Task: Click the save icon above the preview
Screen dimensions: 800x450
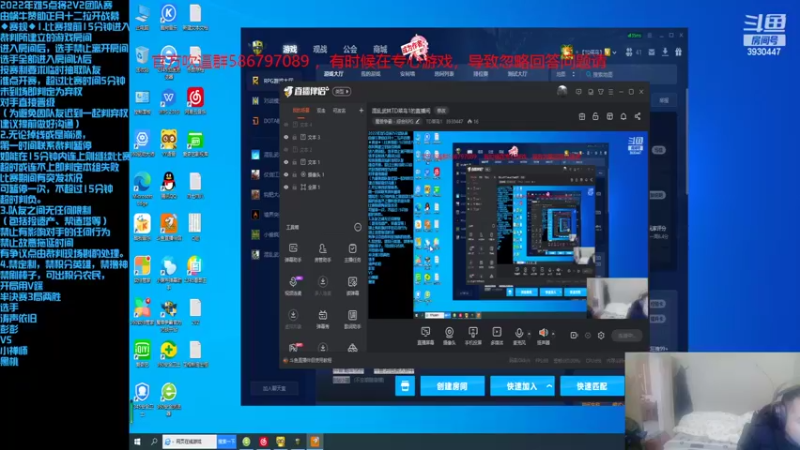Action: [x=582, y=116]
